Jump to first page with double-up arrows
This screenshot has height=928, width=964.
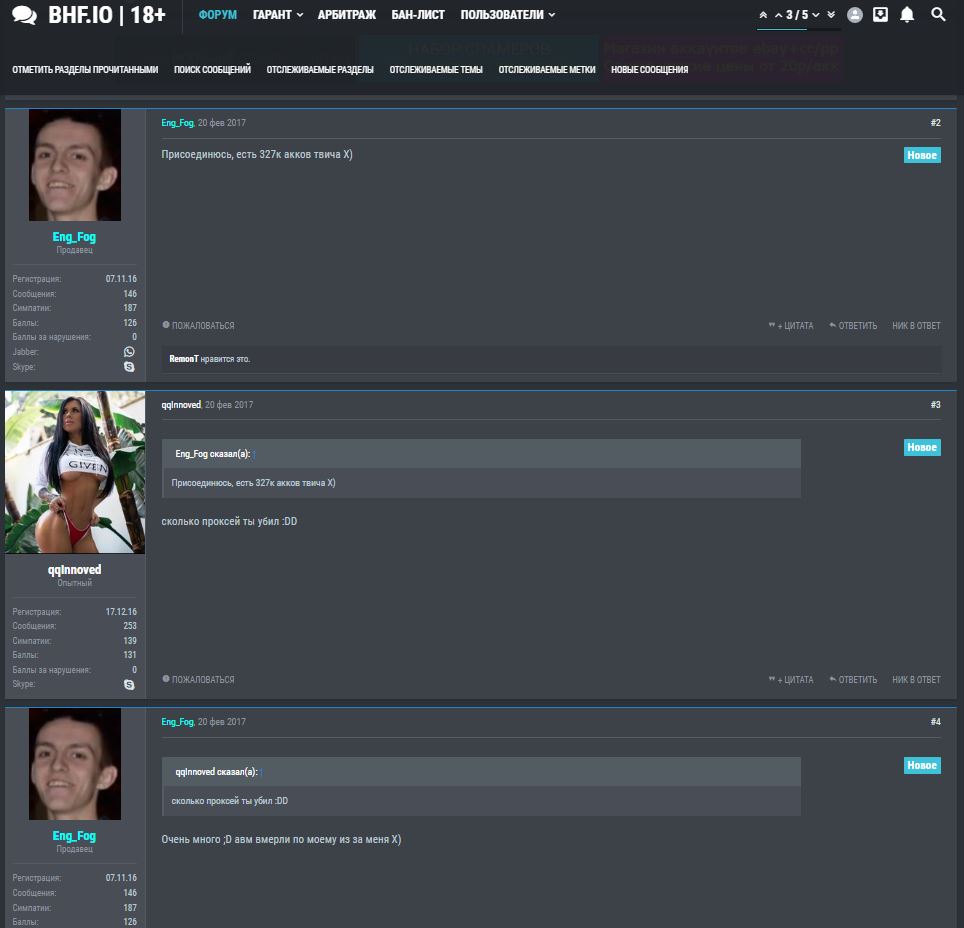point(763,15)
